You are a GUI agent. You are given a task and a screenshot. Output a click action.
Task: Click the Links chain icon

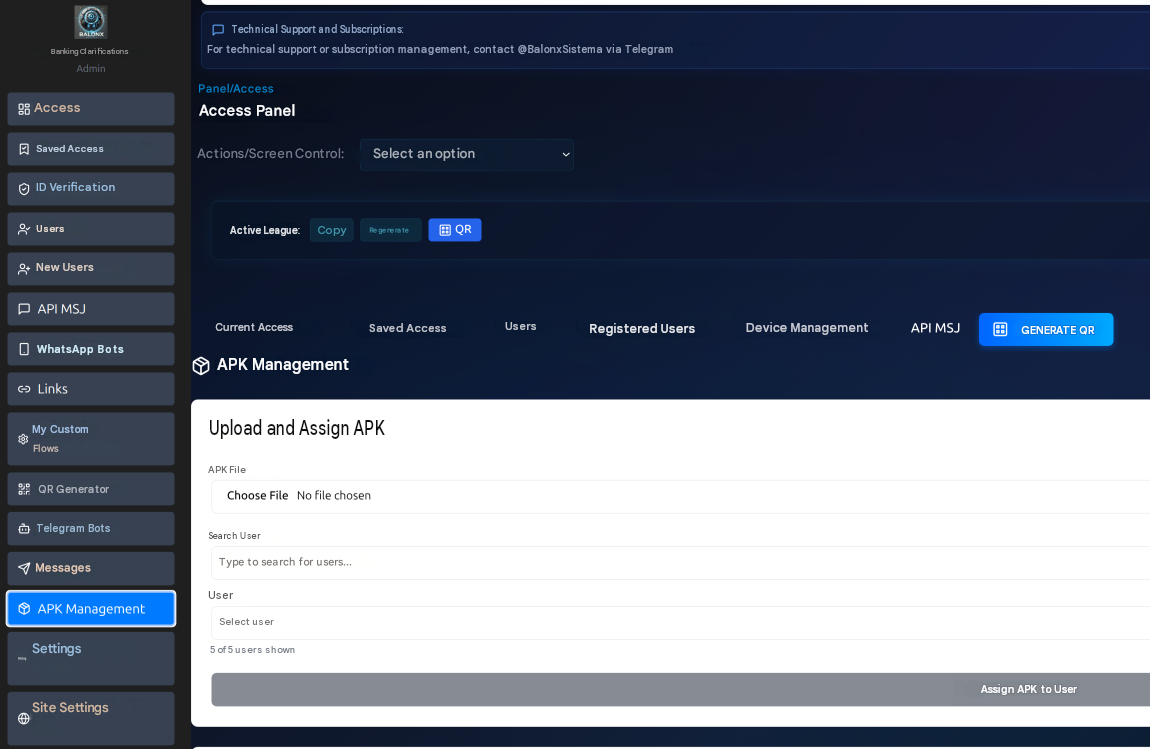[24, 389]
